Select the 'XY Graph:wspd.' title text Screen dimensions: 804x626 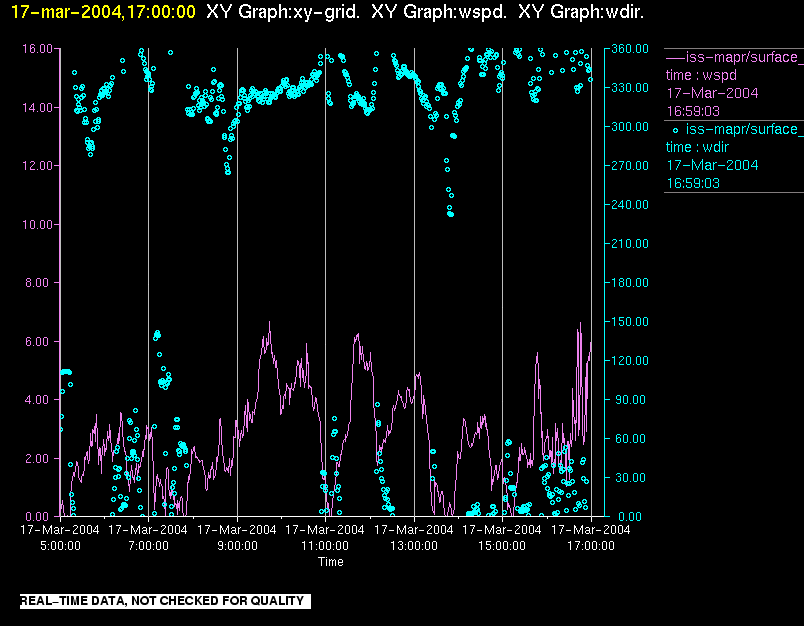[x=439, y=12]
